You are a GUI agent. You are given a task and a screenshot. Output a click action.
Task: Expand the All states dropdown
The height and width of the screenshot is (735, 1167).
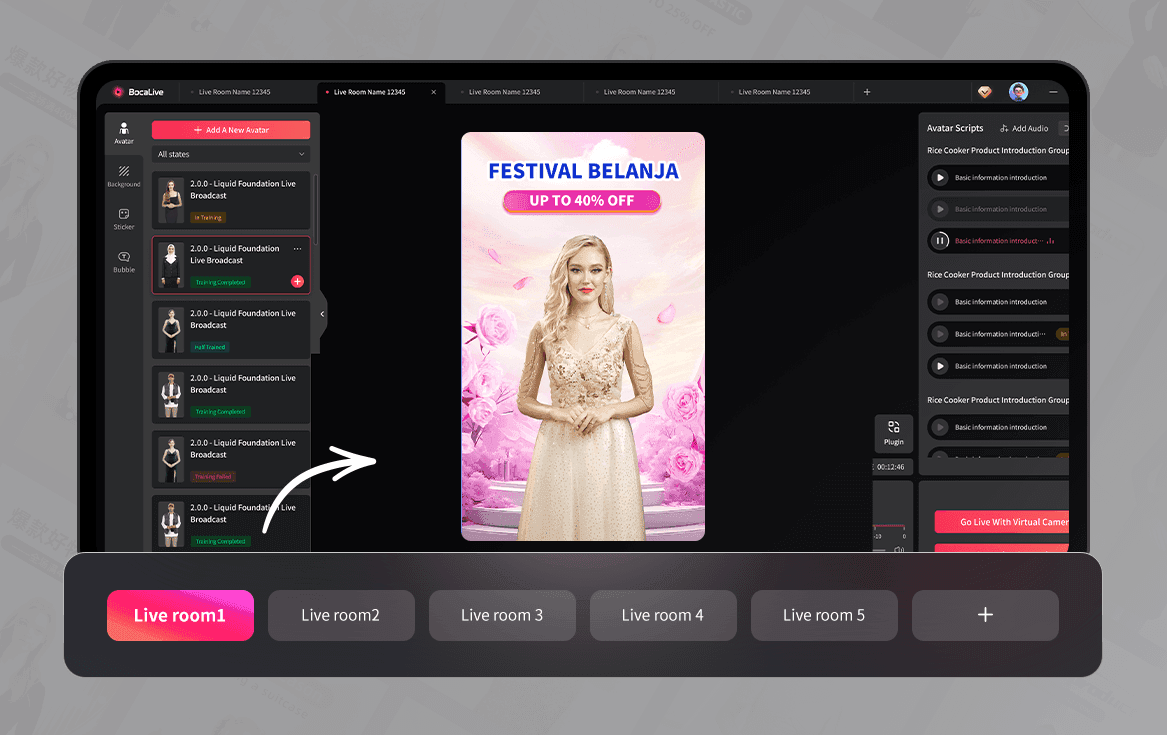point(231,154)
